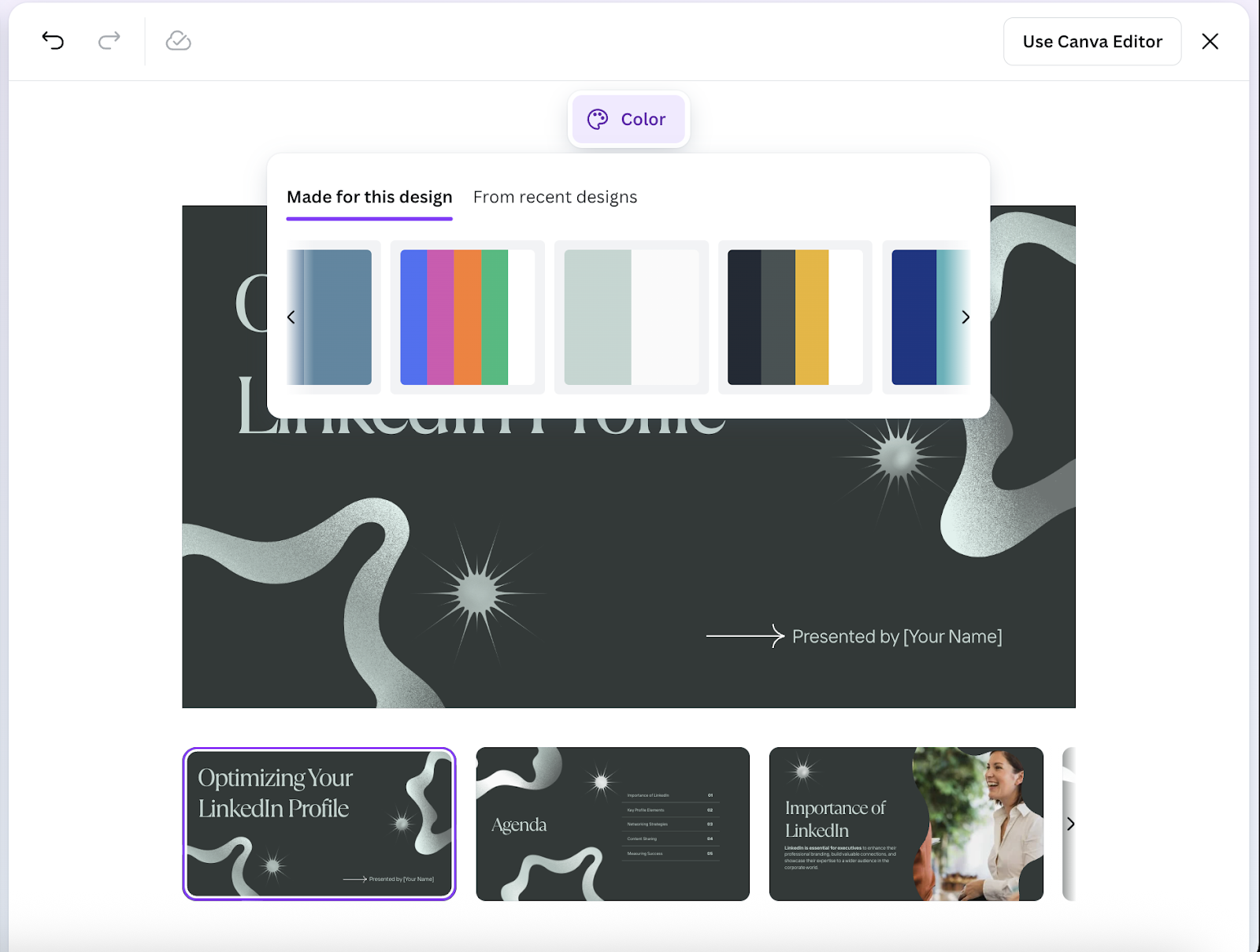Apply the dark navy and gold palette

coord(795,317)
